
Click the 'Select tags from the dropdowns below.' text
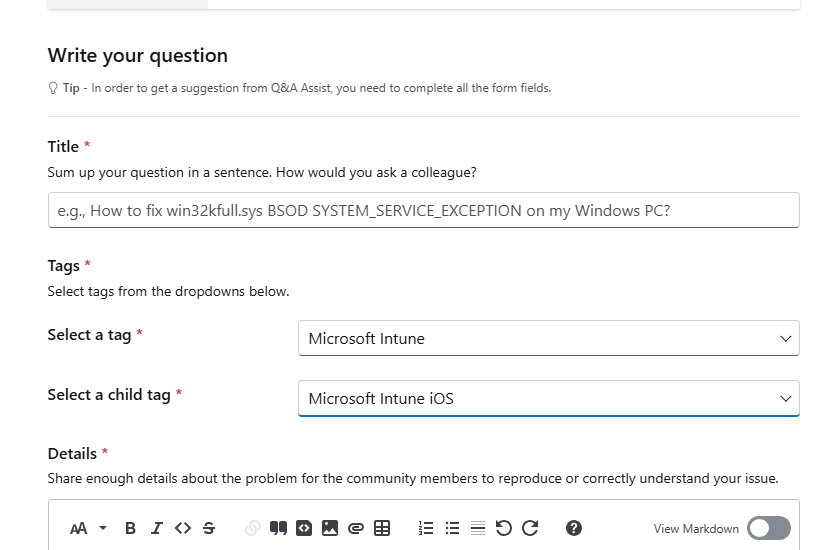(168, 292)
